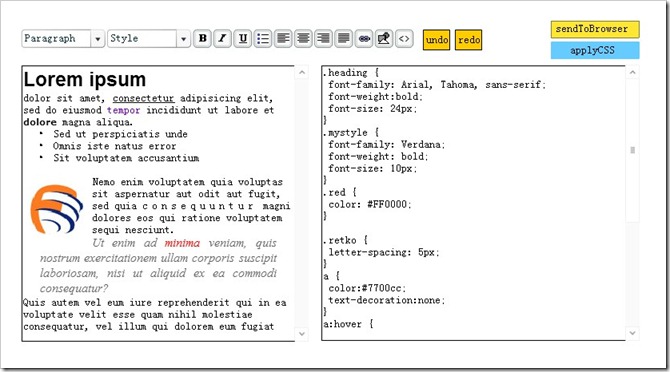The image size is (670, 372).
Task: Click the 'tempor' purple link
Action: tap(123, 110)
